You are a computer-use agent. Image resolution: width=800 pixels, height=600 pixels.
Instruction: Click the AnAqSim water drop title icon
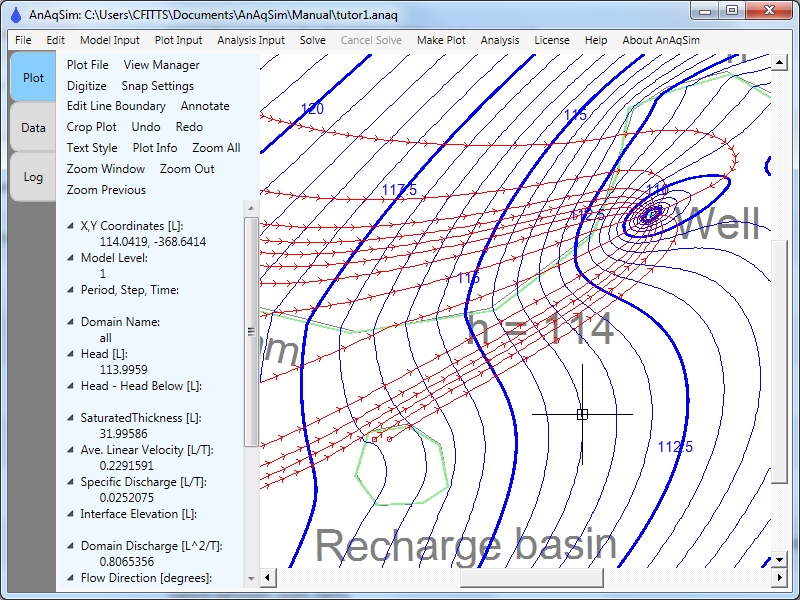point(15,15)
